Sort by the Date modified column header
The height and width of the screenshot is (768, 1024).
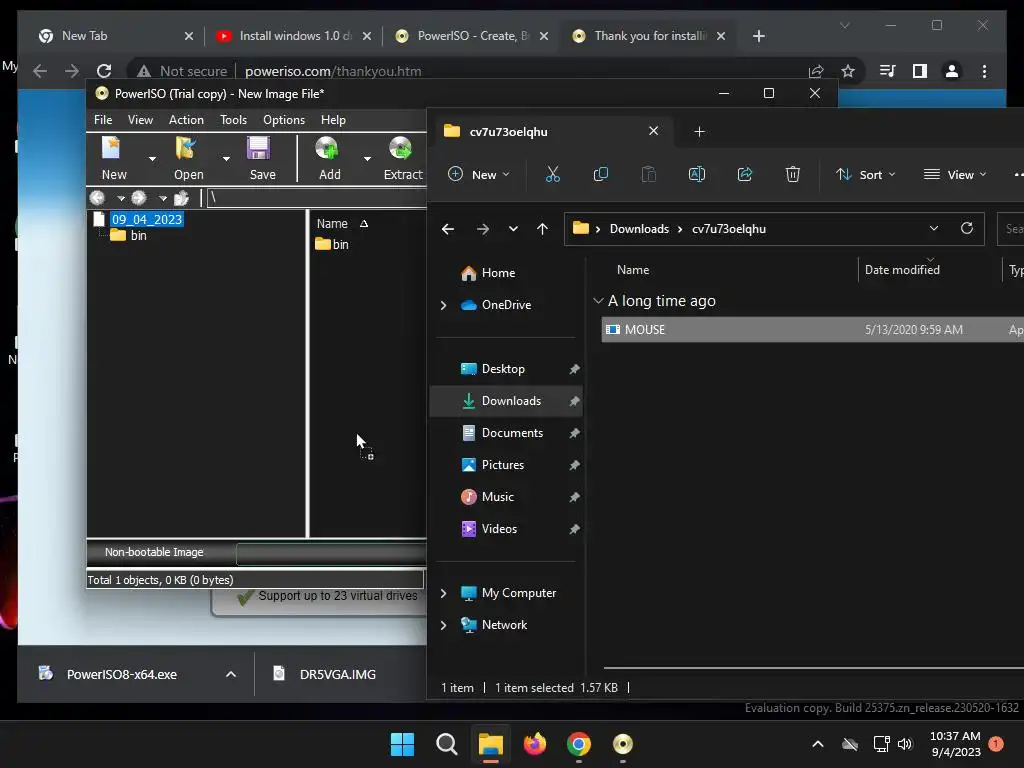pos(902,270)
